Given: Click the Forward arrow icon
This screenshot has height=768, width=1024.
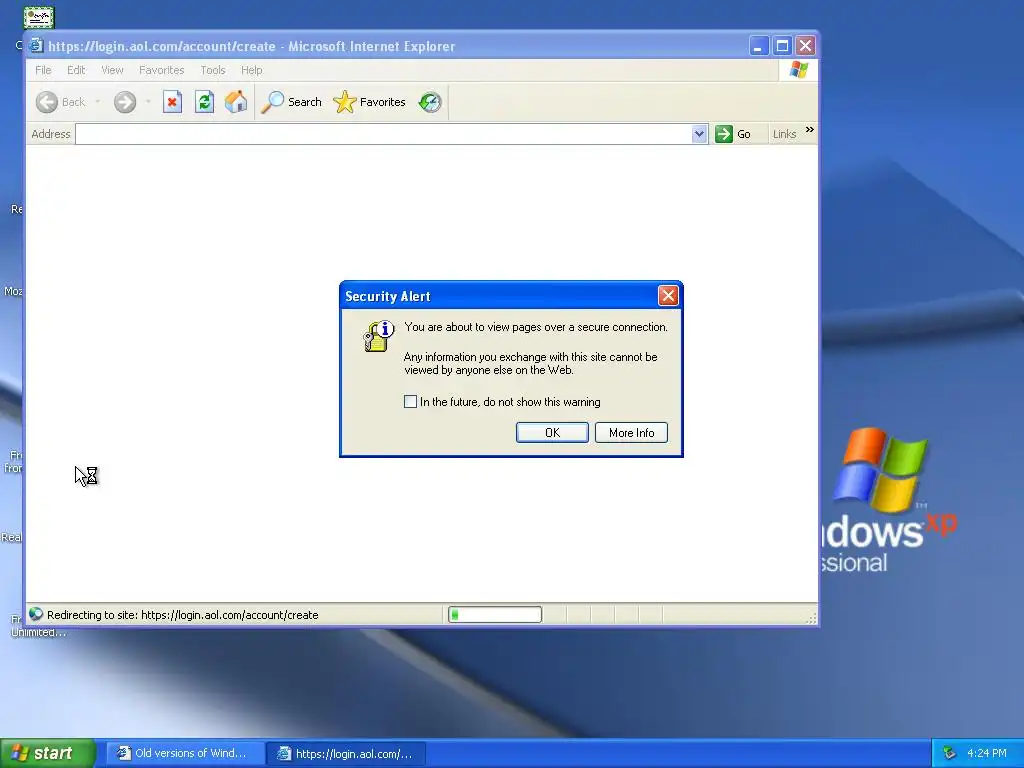Looking at the screenshot, I should tap(125, 102).
